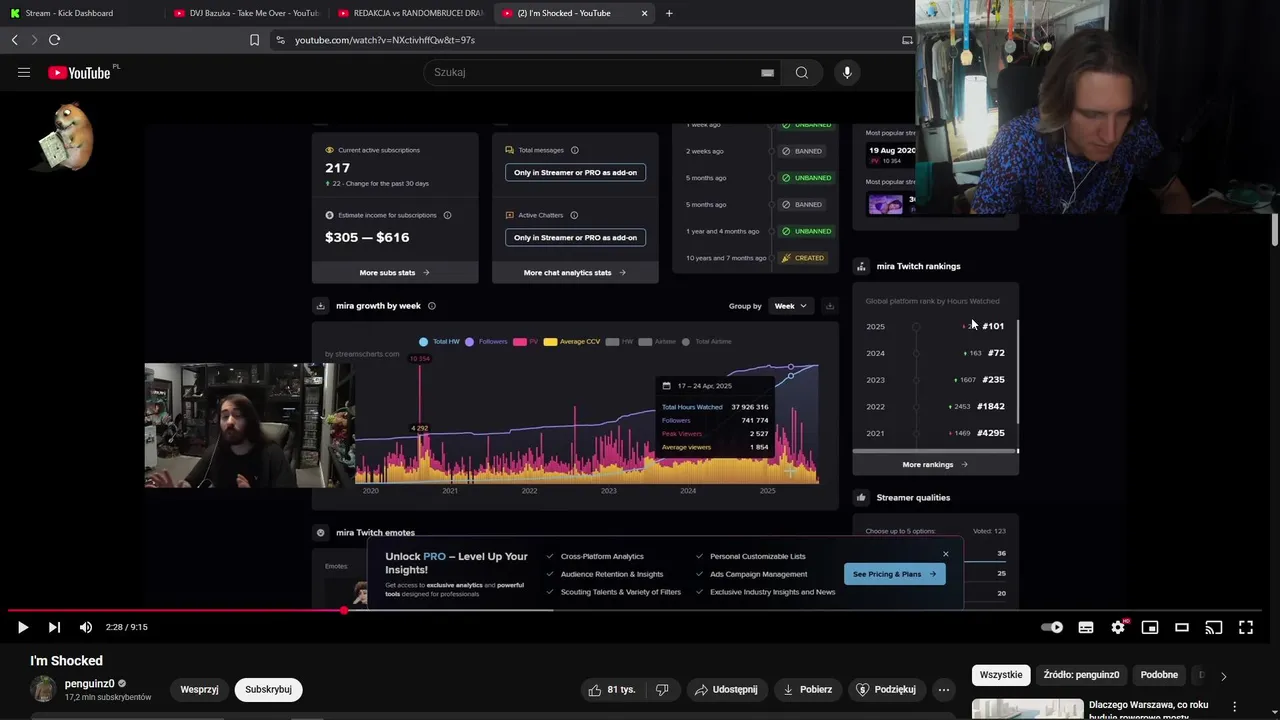Toggle the Total HW legend series
Screen dimensions: 1280x720
pos(439,342)
